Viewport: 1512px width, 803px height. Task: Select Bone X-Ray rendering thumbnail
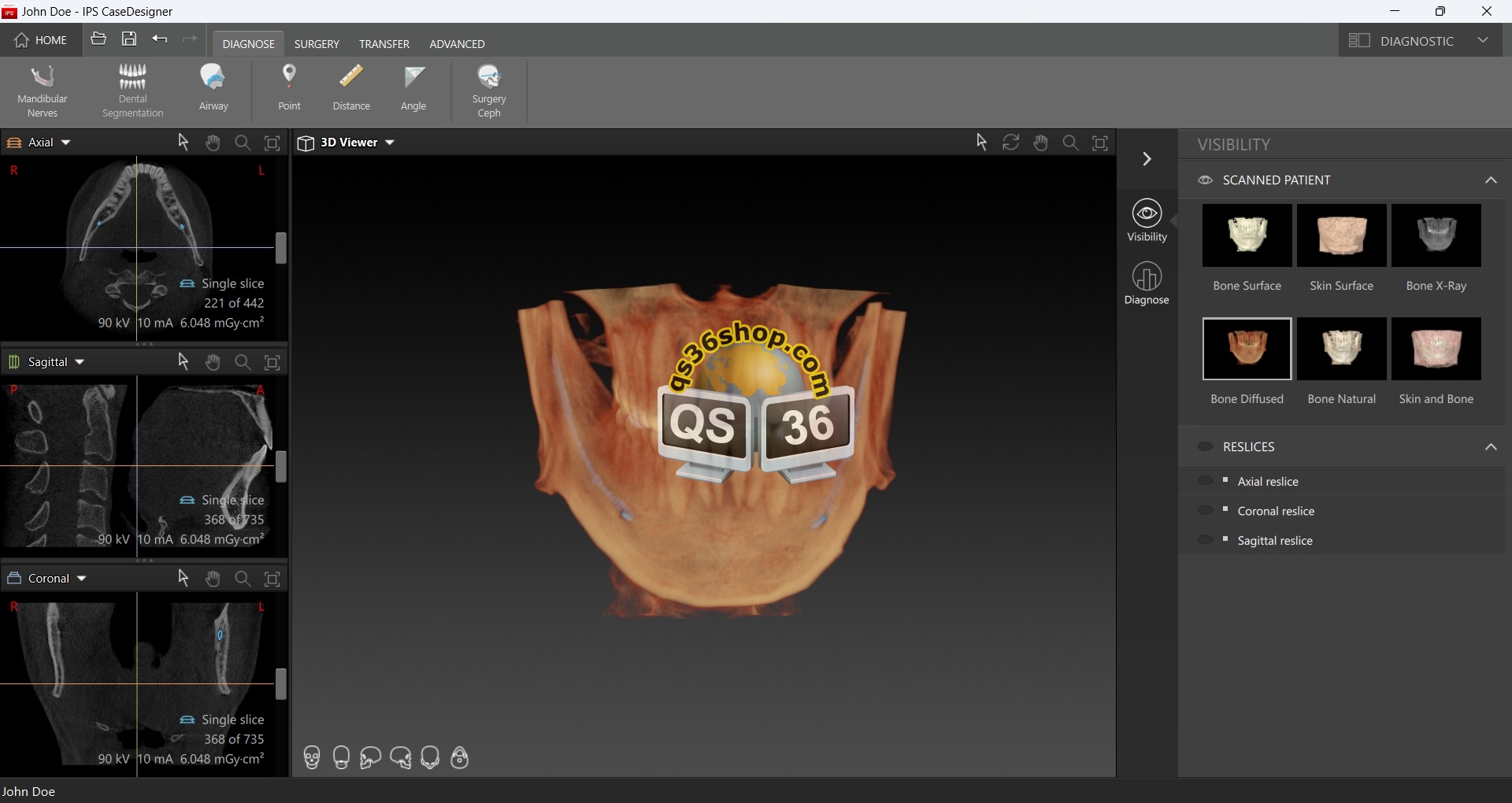[1436, 235]
